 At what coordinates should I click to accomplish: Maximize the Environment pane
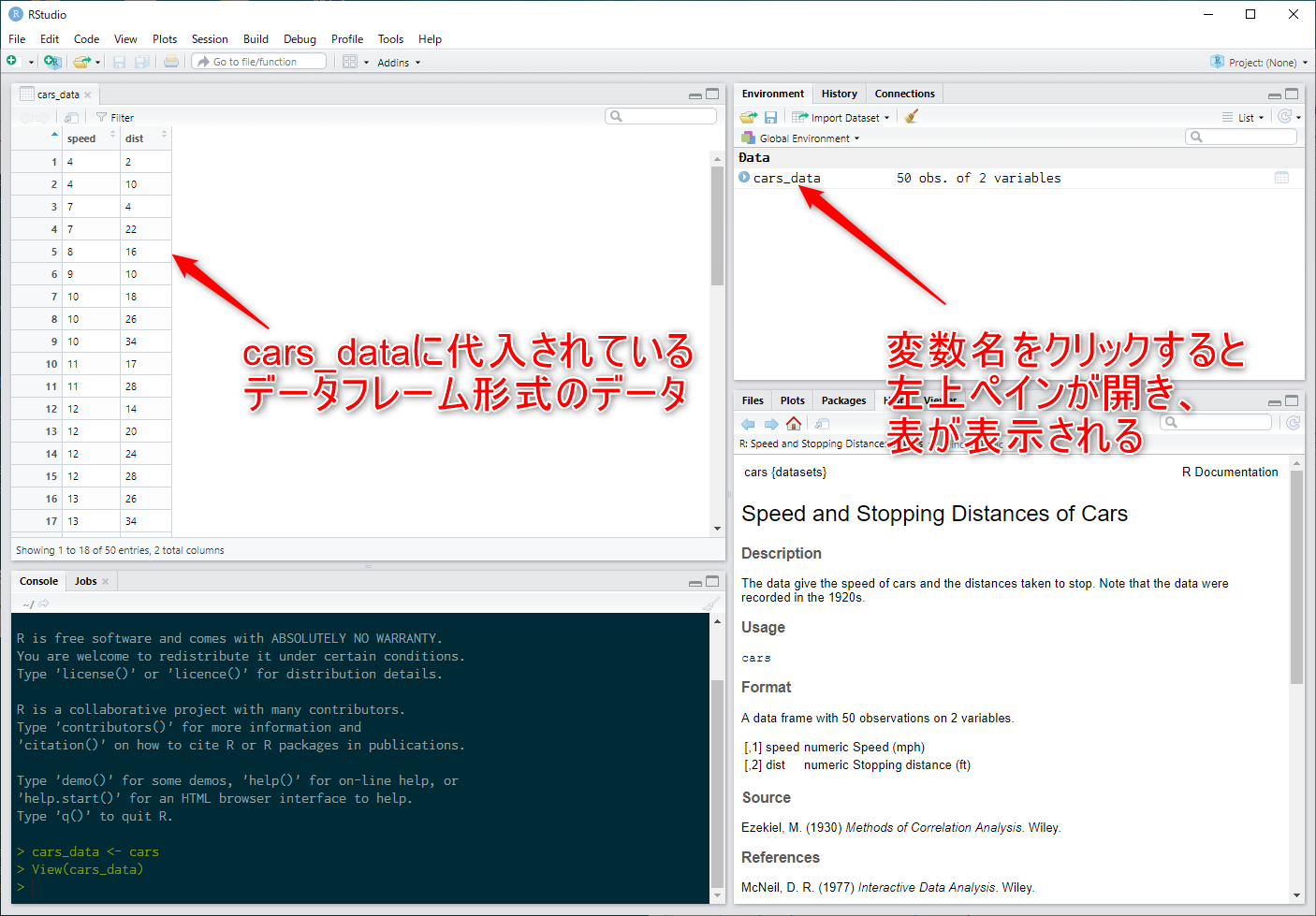coord(1292,94)
